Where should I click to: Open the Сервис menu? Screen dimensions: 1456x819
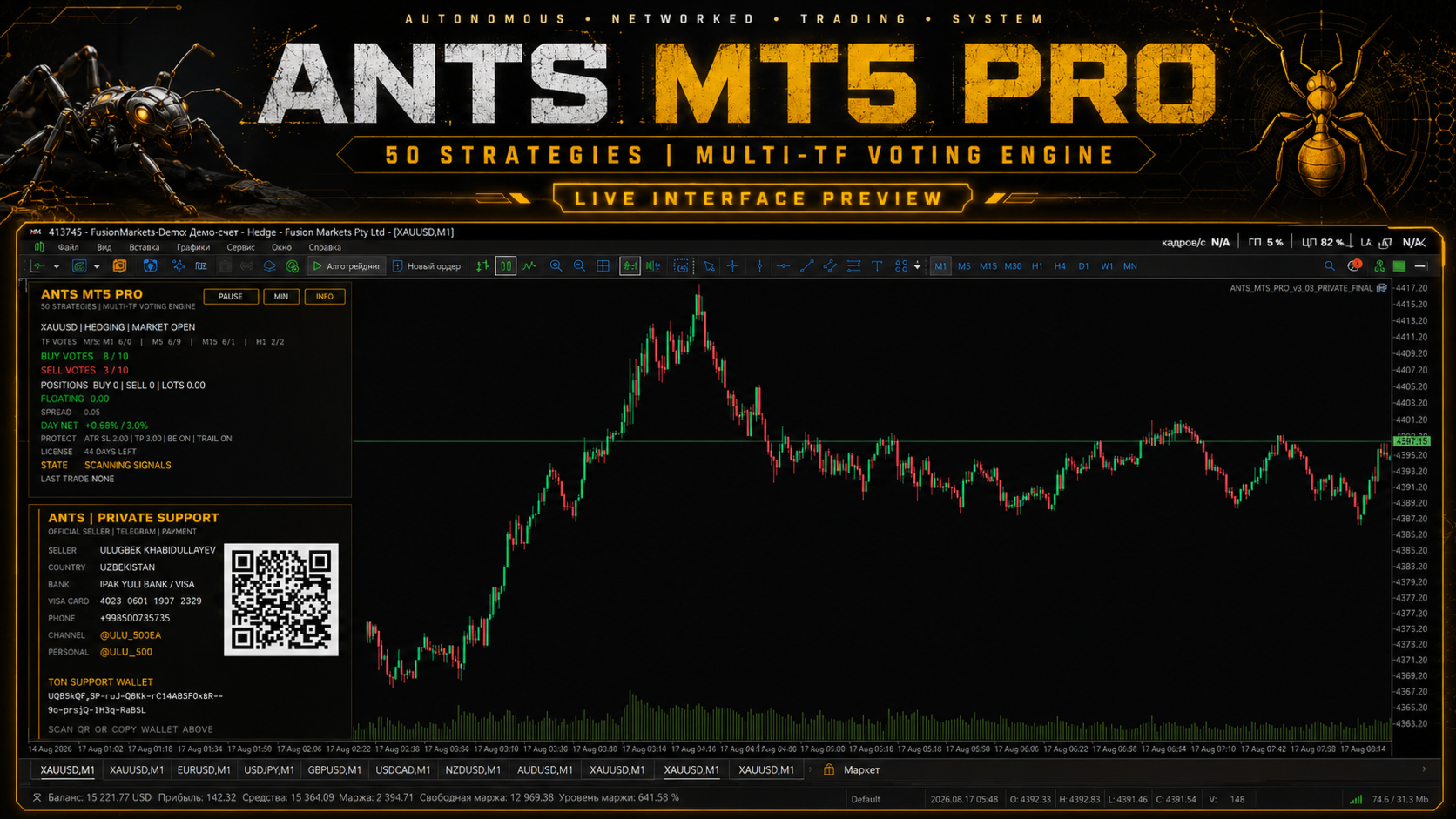point(241,247)
